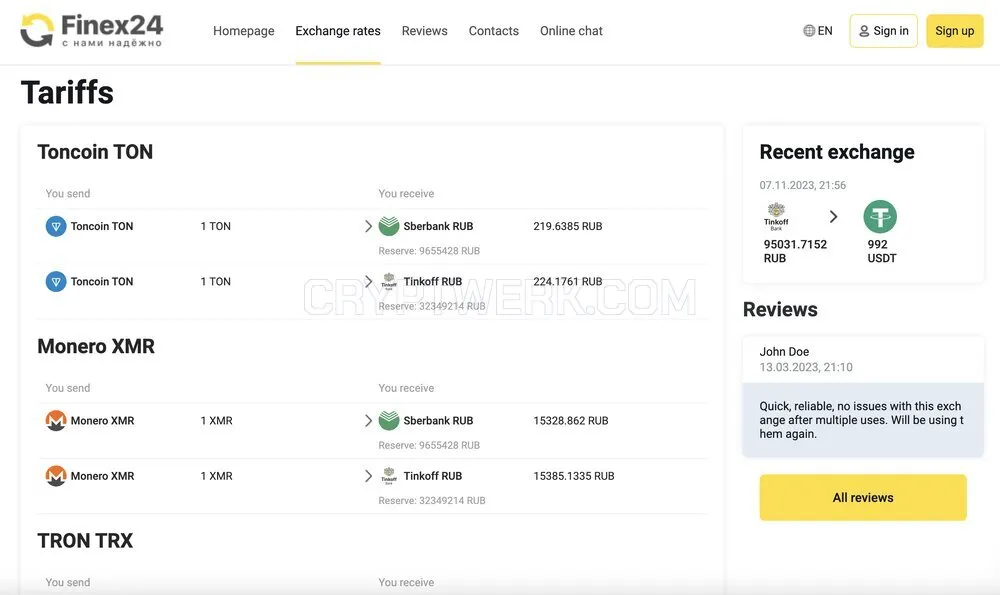
Task: Click the rate '224.1761 RUB'
Action: pos(568,282)
